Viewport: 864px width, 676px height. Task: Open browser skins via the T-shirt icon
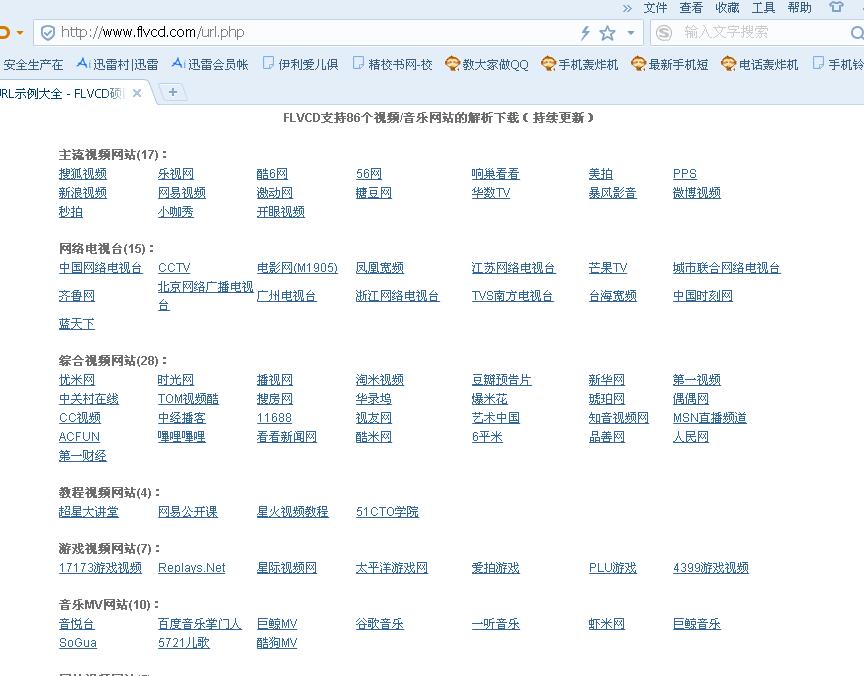[x=836, y=8]
